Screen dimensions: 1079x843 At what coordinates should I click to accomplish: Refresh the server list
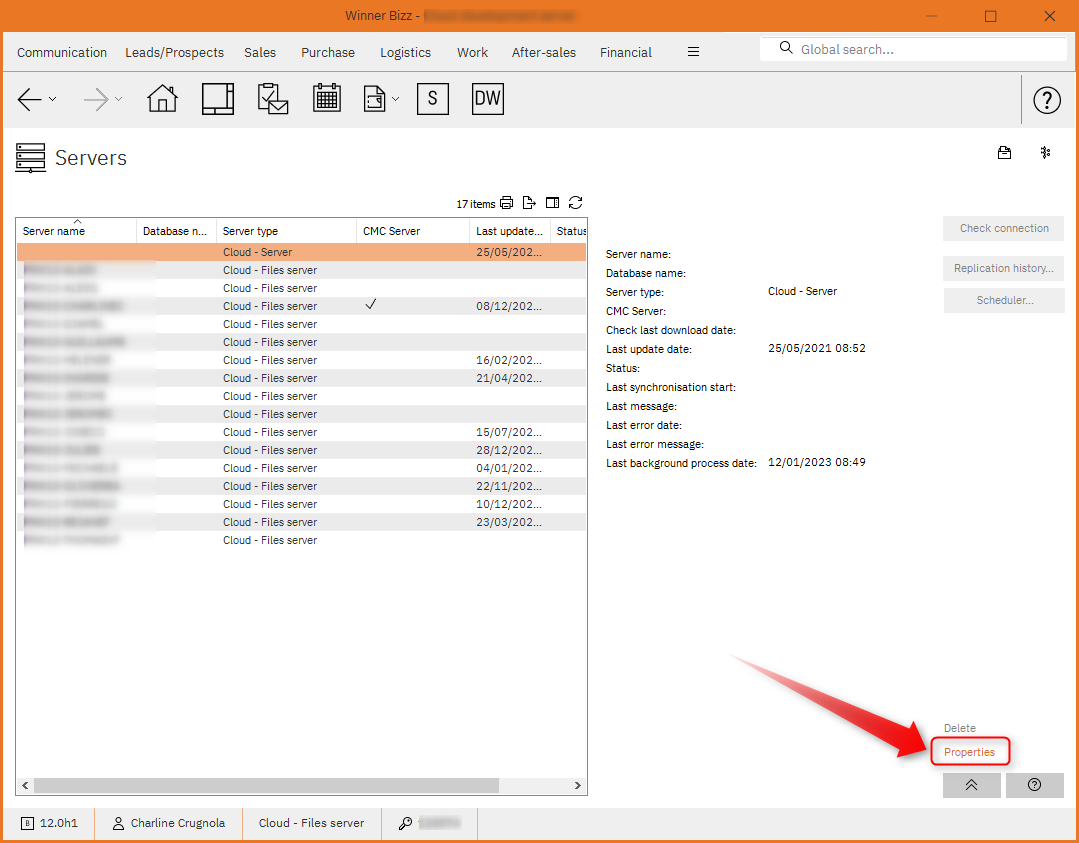[575, 202]
